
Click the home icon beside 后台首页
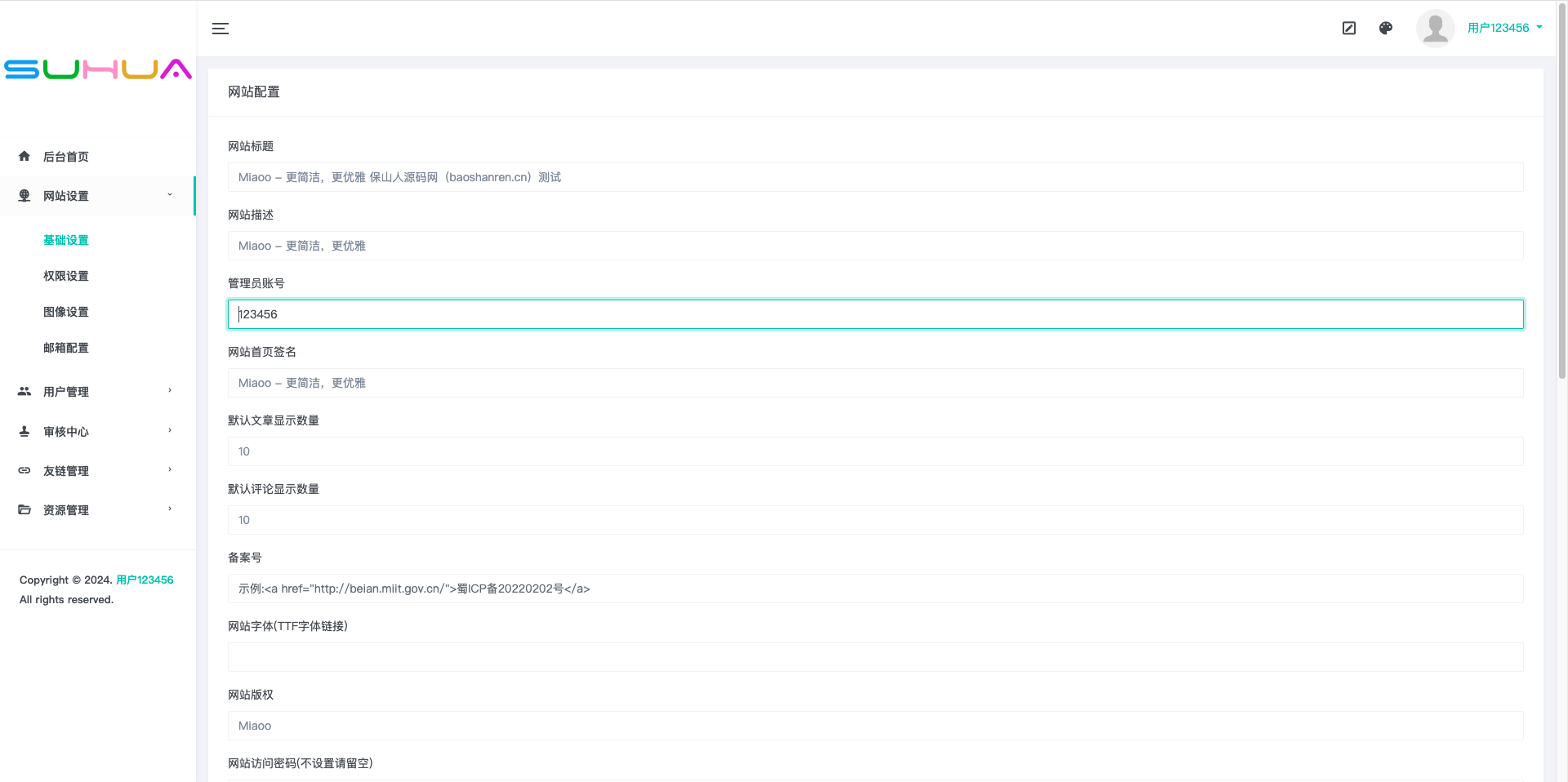[x=24, y=156]
